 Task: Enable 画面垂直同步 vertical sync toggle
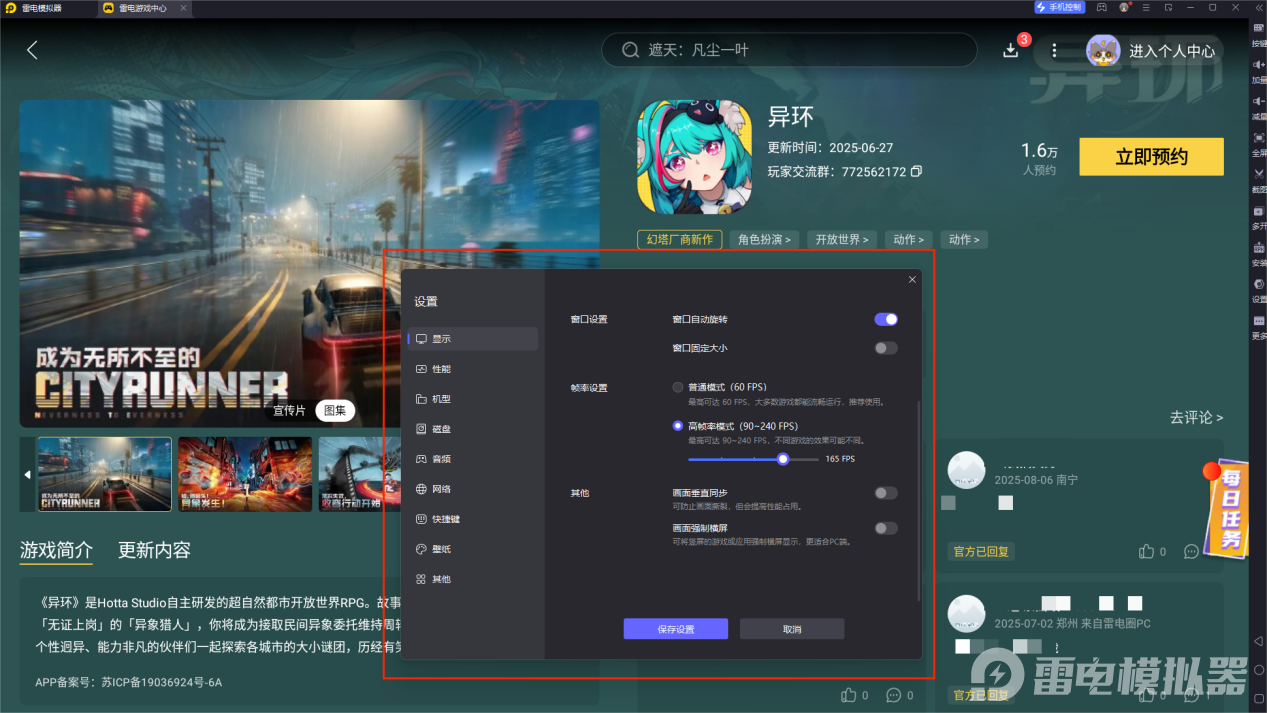[x=884, y=492]
